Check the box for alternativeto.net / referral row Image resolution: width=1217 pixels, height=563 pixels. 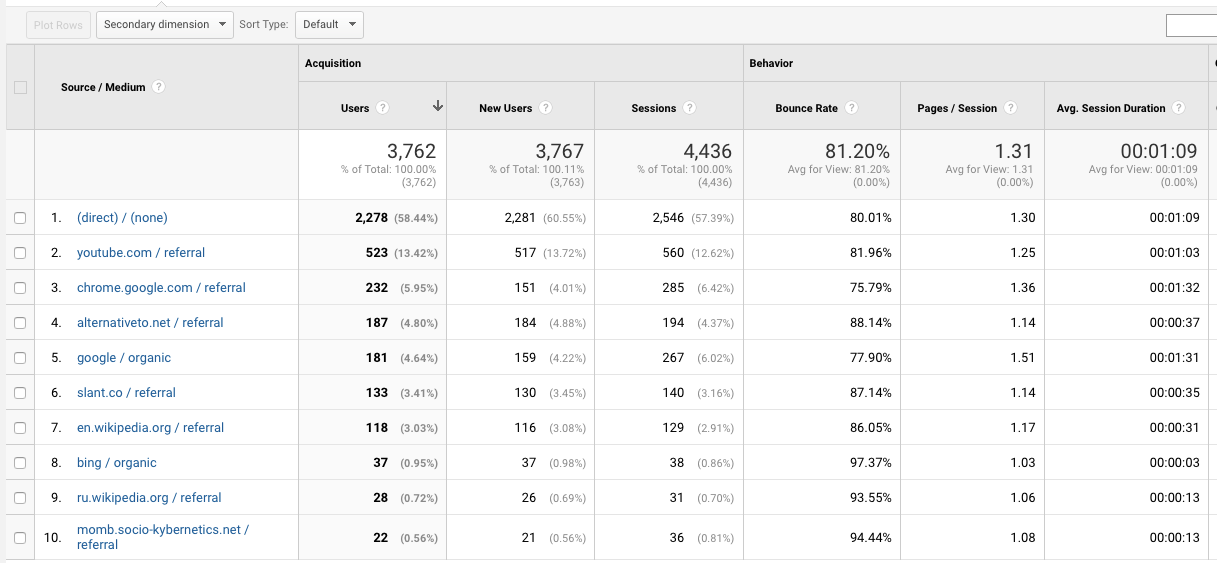(x=20, y=323)
